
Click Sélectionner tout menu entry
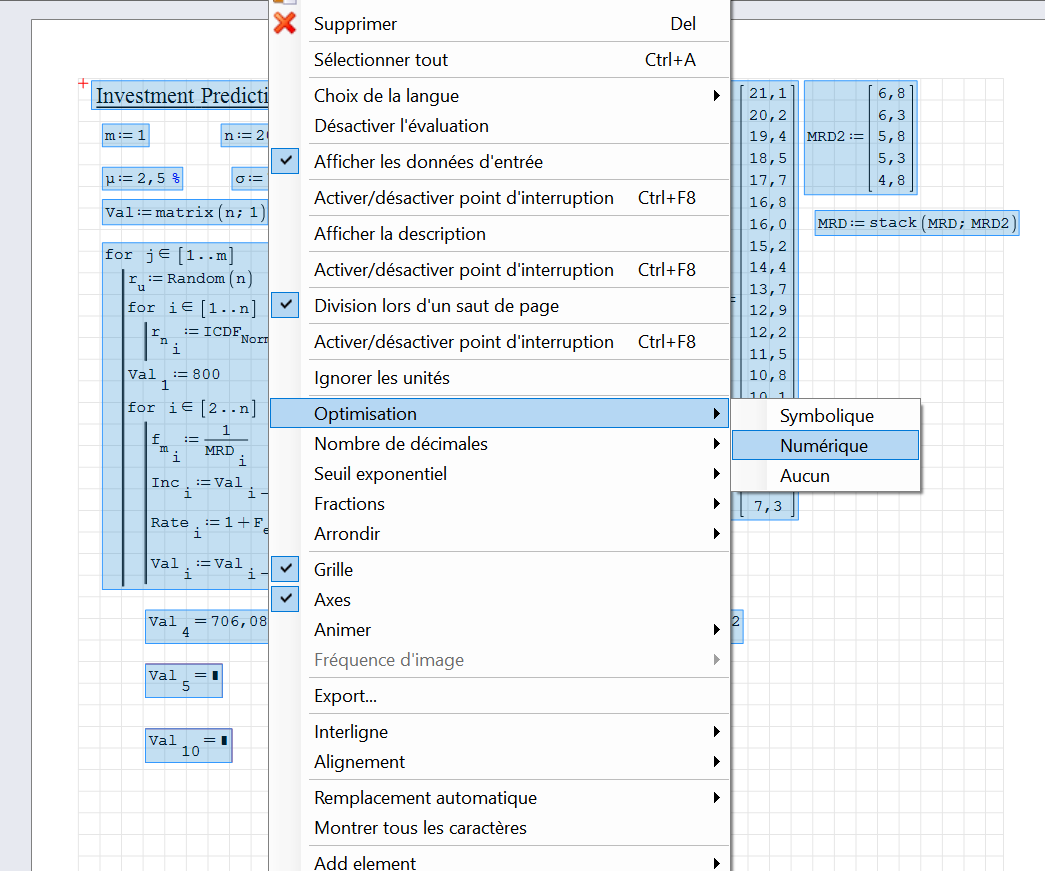point(381,60)
